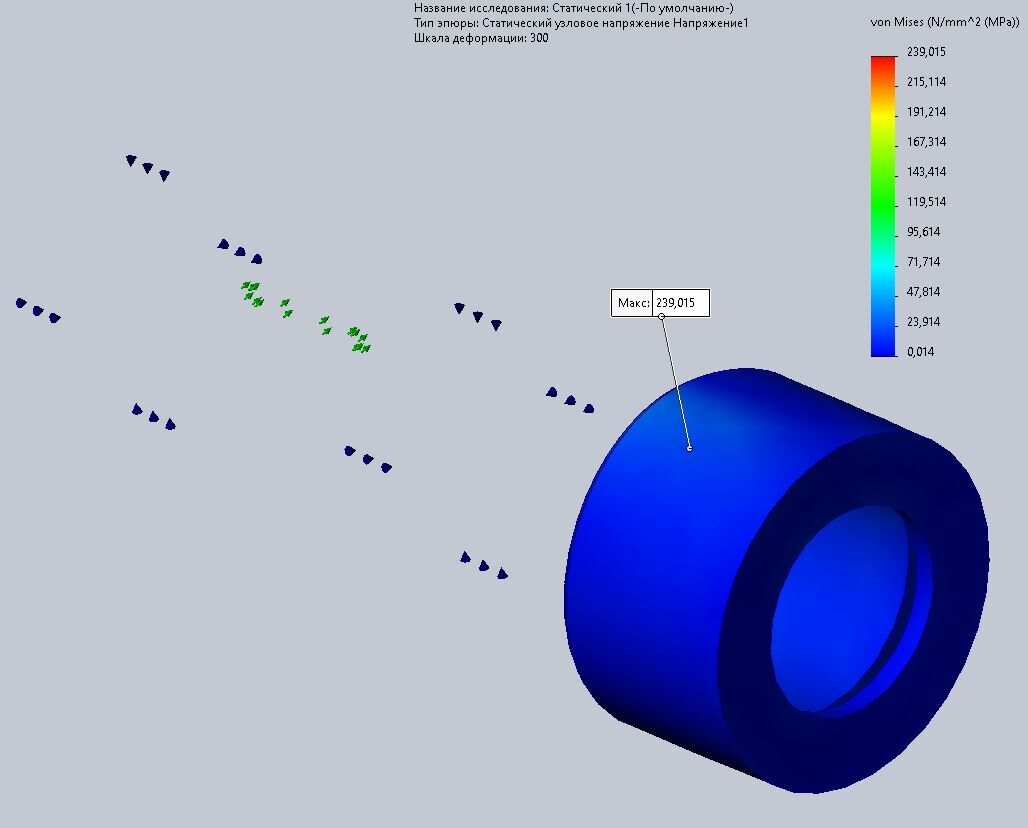Screen dimensions: 1028x828
Task: Click the Шкала деформации: 300 text
Action: tap(480, 38)
